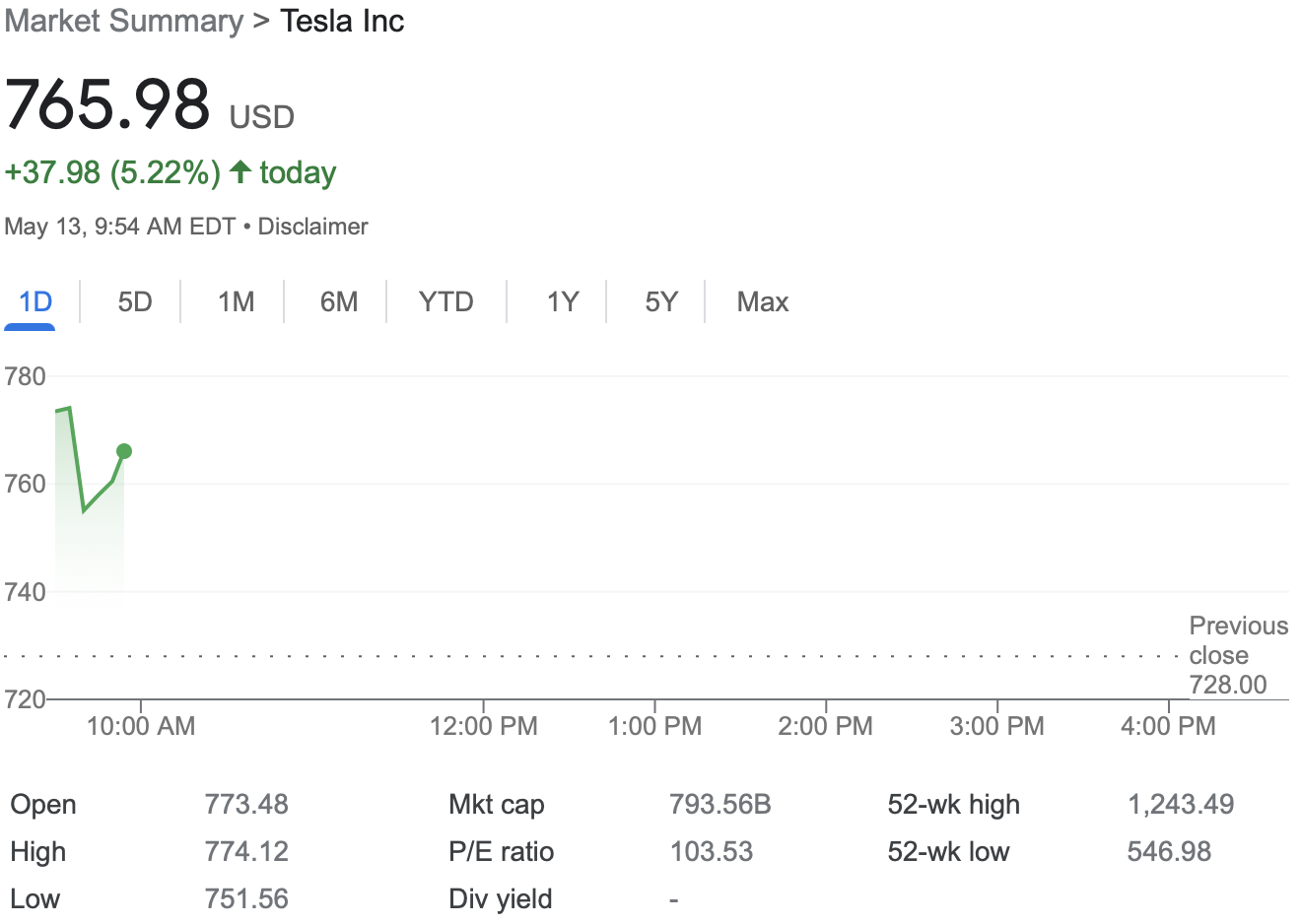Click the 1:00 PM axis label

pyautogui.click(x=655, y=726)
